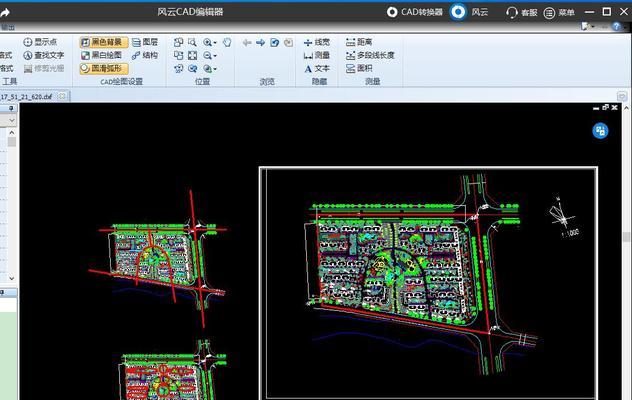Expand the zoom out dropdown arrow
The width and height of the screenshot is (632, 400).
[x=215, y=56]
